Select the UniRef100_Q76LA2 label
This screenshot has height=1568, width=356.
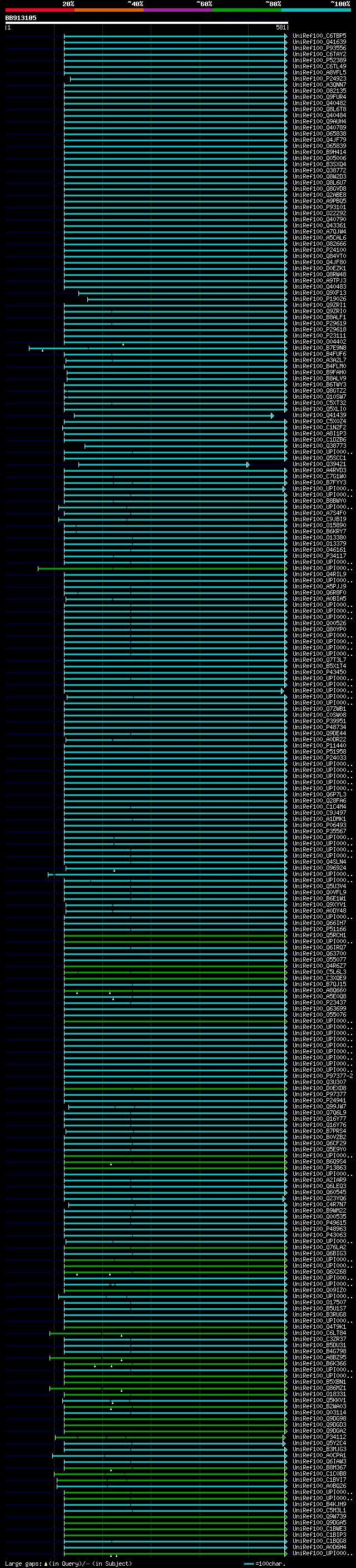pos(319,1247)
